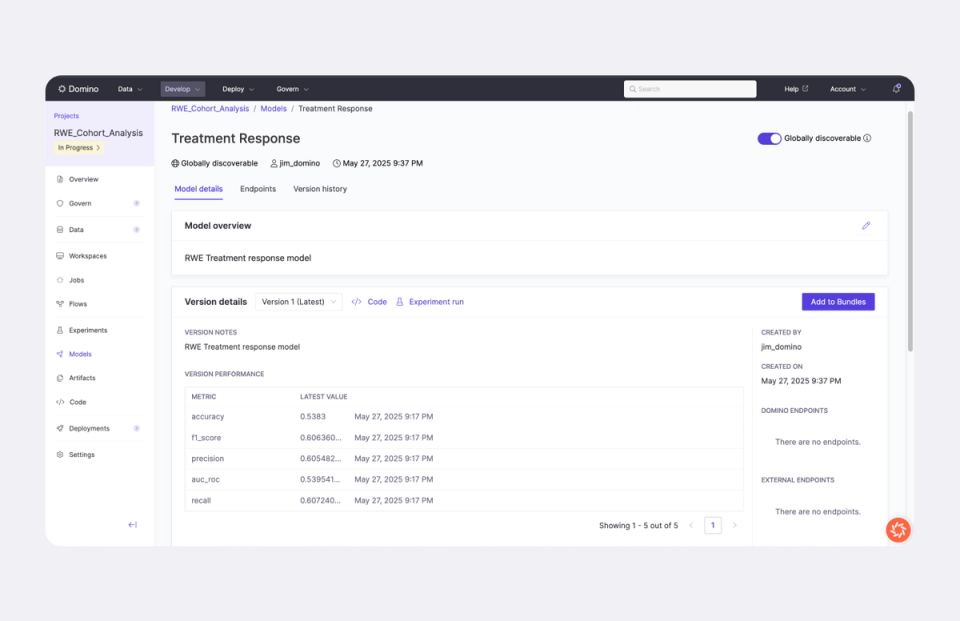
Task: Expand the Data sidebar badge
Action: pyautogui.click(x=137, y=230)
